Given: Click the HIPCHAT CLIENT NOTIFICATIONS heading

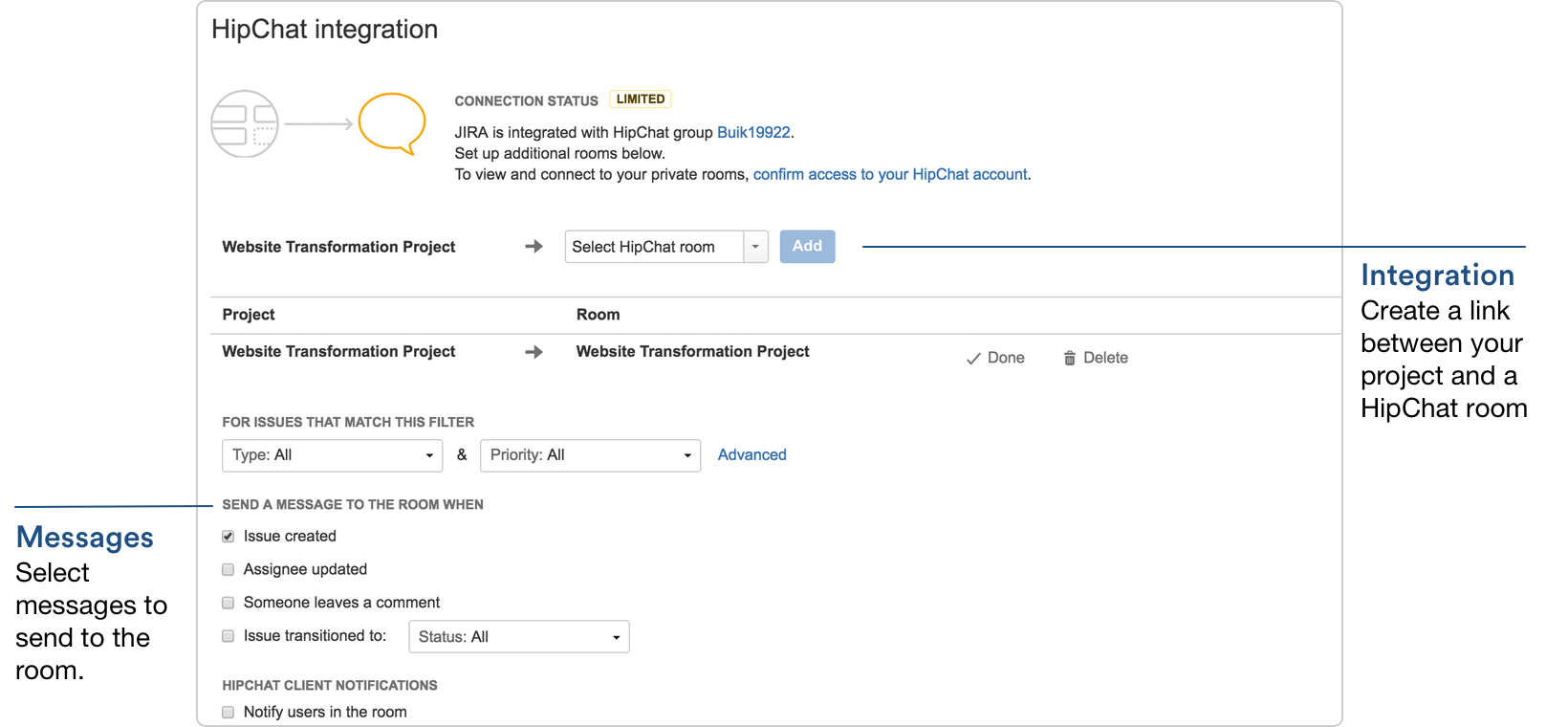Looking at the screenshot, I should [x=330, y=686].
